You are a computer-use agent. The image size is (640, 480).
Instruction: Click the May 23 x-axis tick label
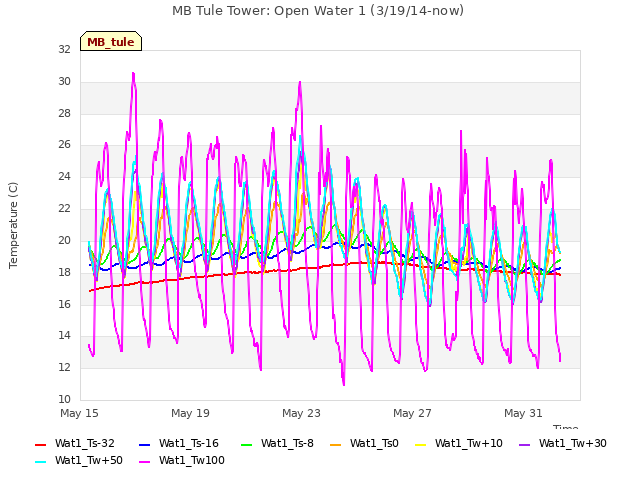(301, 413)
